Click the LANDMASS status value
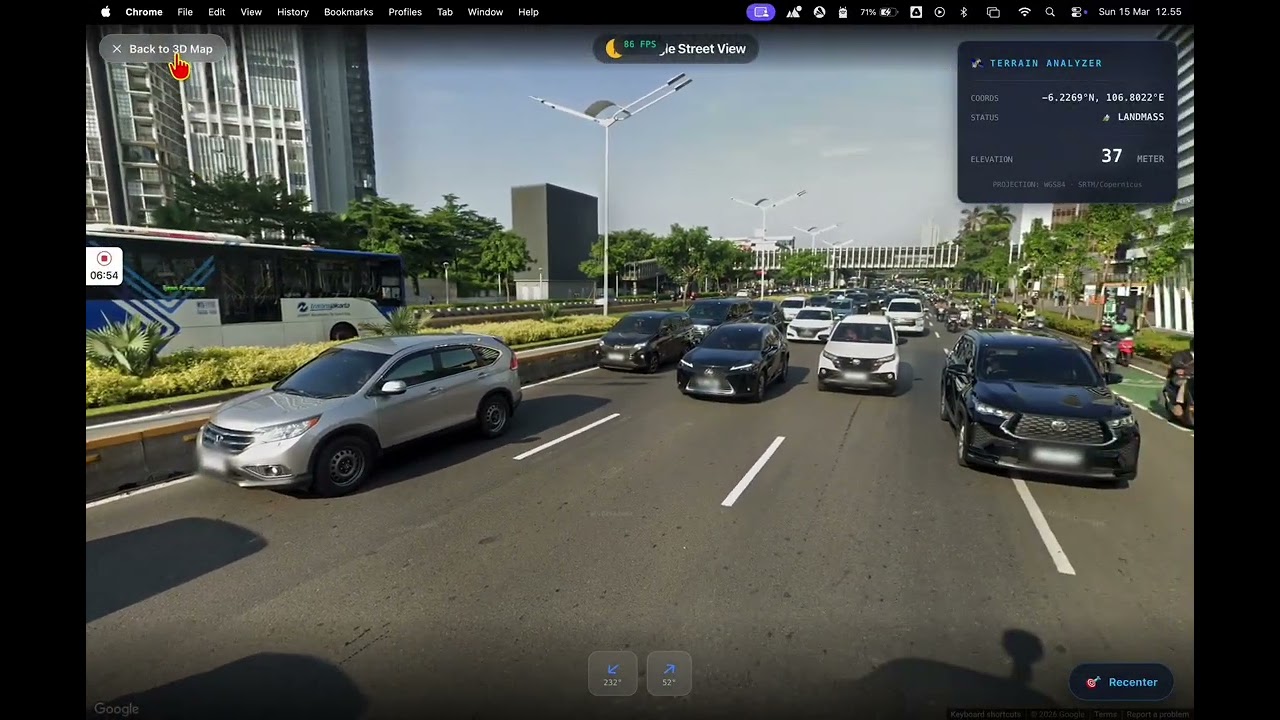This screenshot has height=720, width=1280. [x=1140, y=117]
